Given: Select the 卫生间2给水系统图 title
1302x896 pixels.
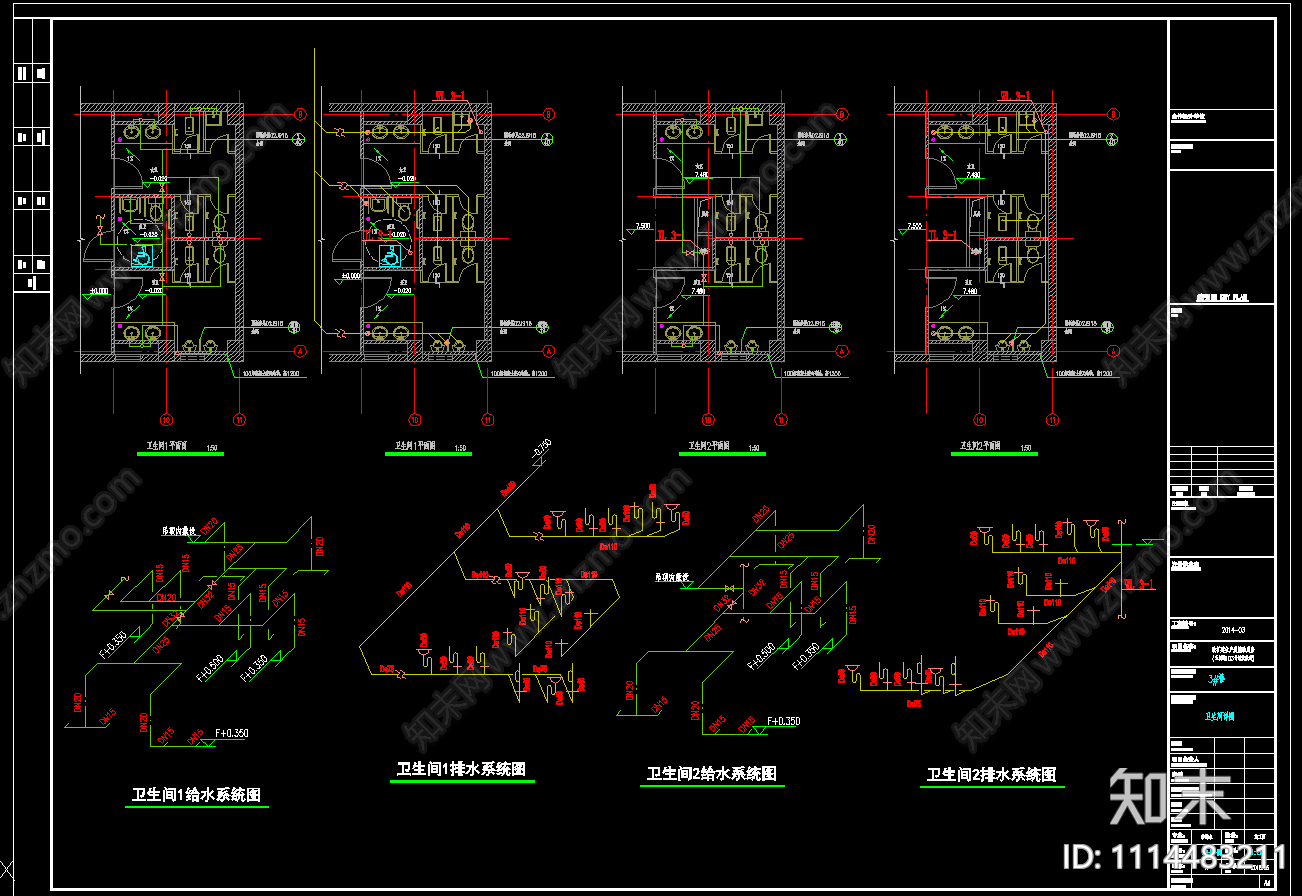Looking at the screenshot, I should coord(712,774).
